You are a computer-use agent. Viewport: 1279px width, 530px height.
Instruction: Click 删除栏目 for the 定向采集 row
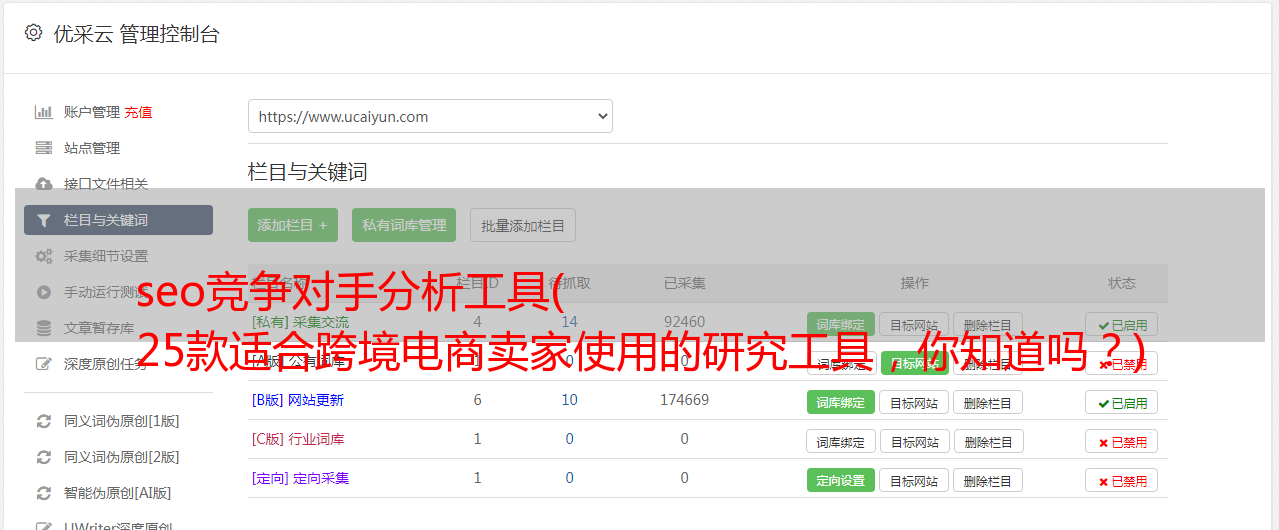click(x=988, y=480)
